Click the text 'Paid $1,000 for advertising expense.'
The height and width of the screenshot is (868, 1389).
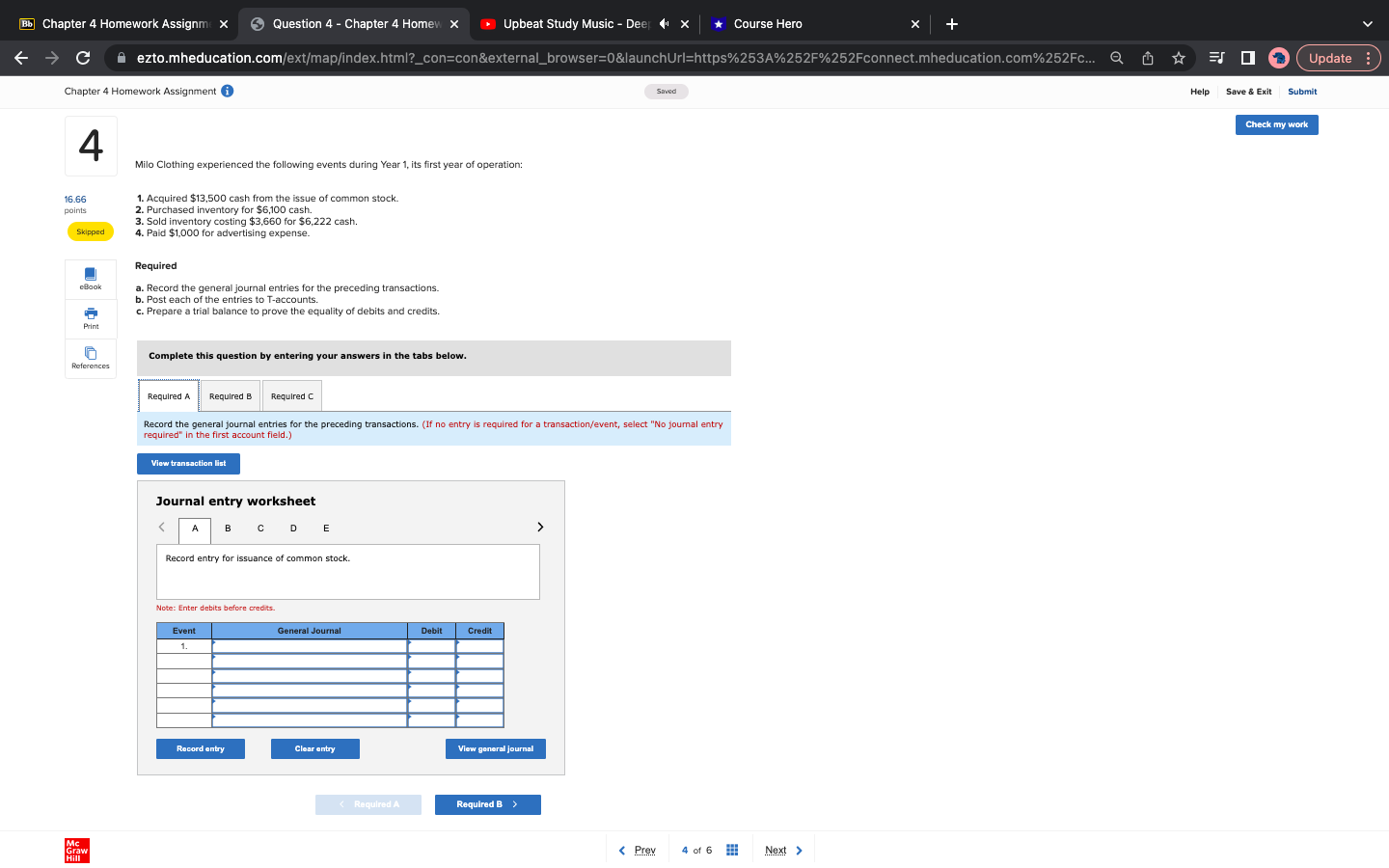229,233
